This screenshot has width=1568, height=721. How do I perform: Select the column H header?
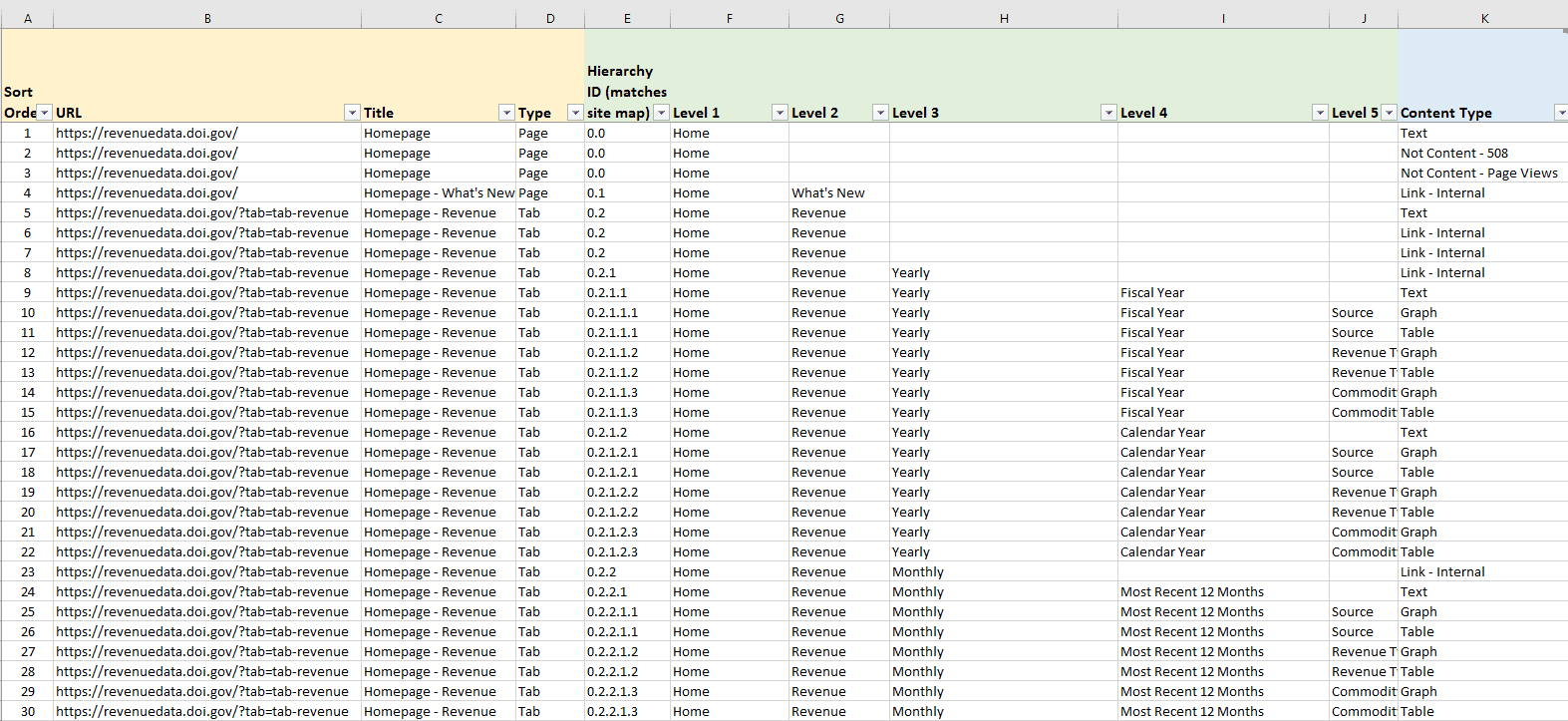coord(1004,18)
